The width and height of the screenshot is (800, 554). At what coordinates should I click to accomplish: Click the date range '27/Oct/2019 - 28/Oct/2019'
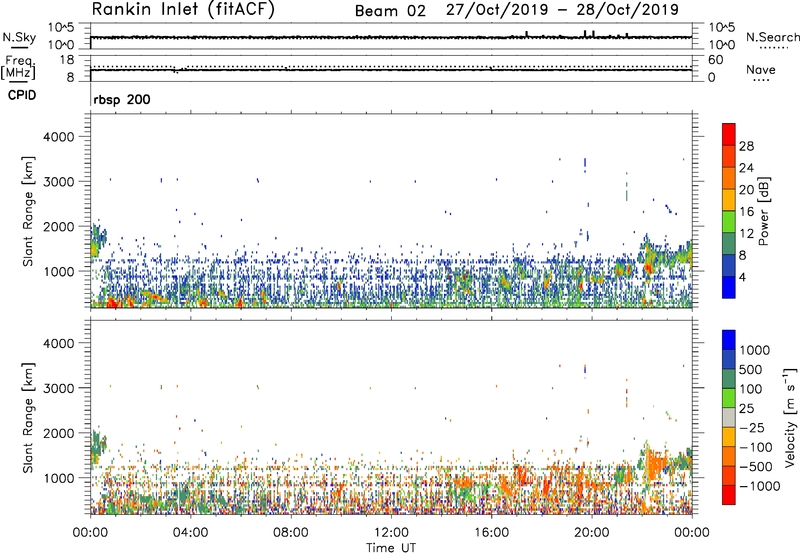pyautogui.click(x=562, y=10)
